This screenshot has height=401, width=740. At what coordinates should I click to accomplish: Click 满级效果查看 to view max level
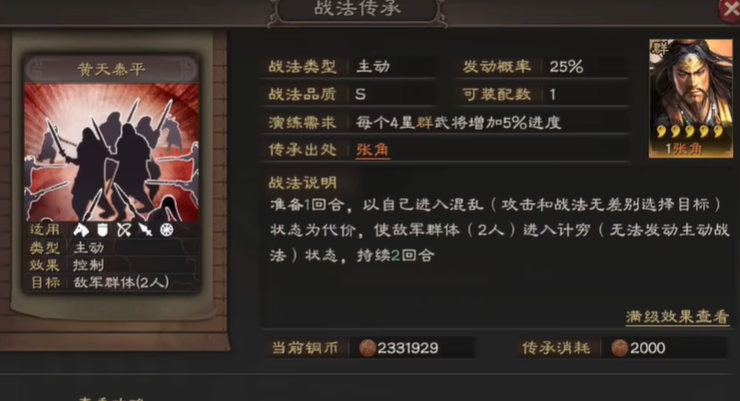click(677, 317)
